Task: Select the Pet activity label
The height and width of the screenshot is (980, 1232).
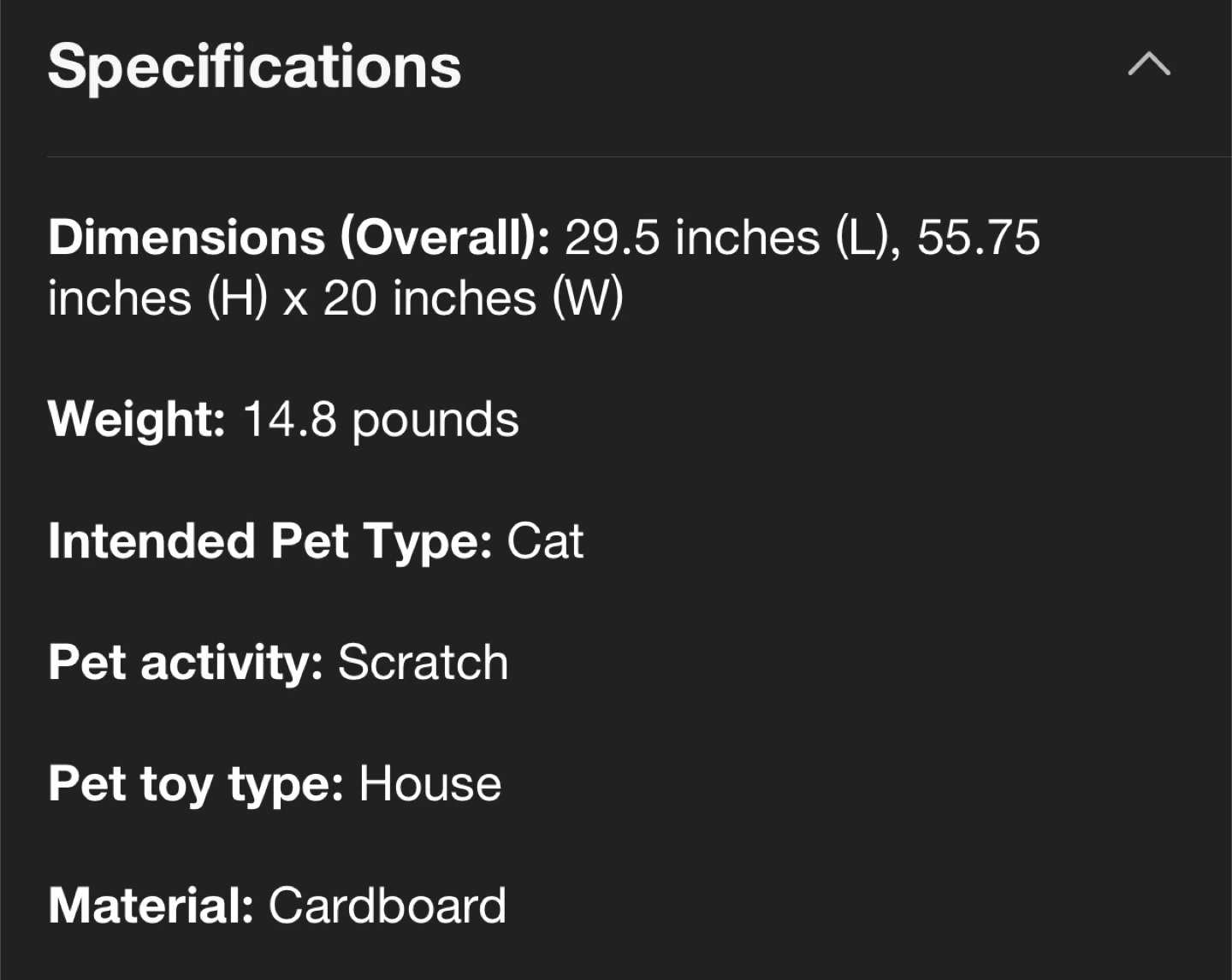Action: coord(185,663)
